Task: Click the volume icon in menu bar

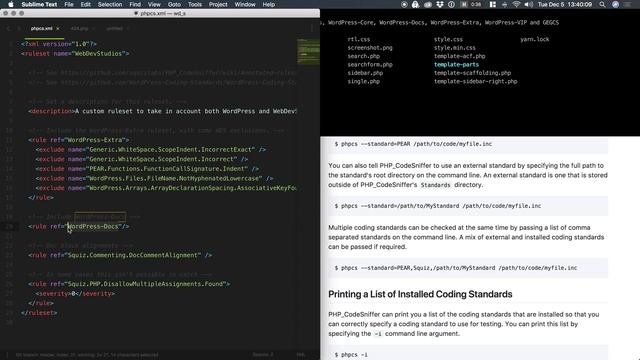Action: pos(529,4)
